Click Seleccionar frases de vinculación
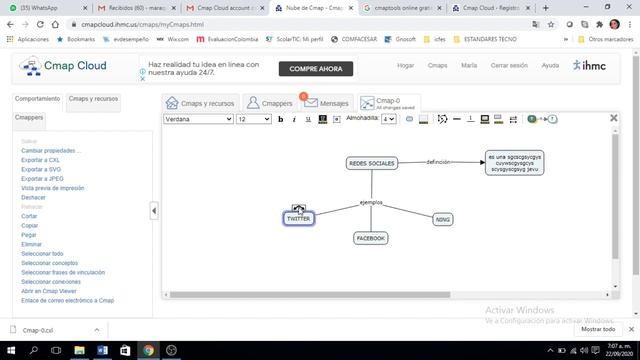The height and width of the screenshot is (360, 640). [x=63, y=273]
